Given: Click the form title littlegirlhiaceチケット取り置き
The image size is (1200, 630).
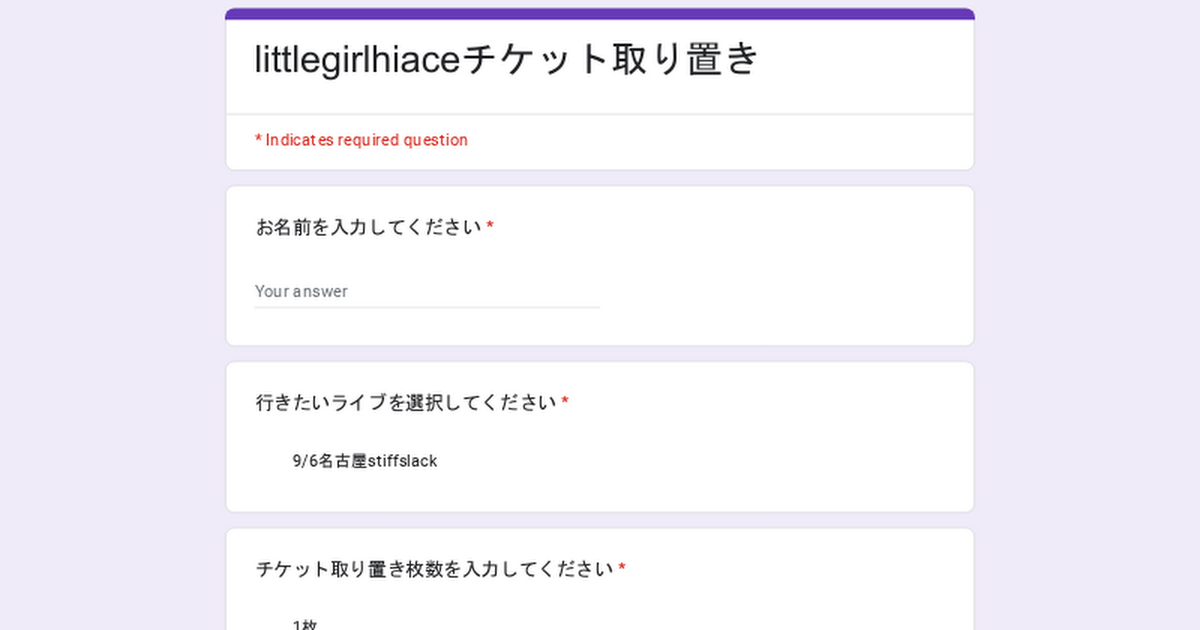Looking at the screenshot, I should coord(507,60).
